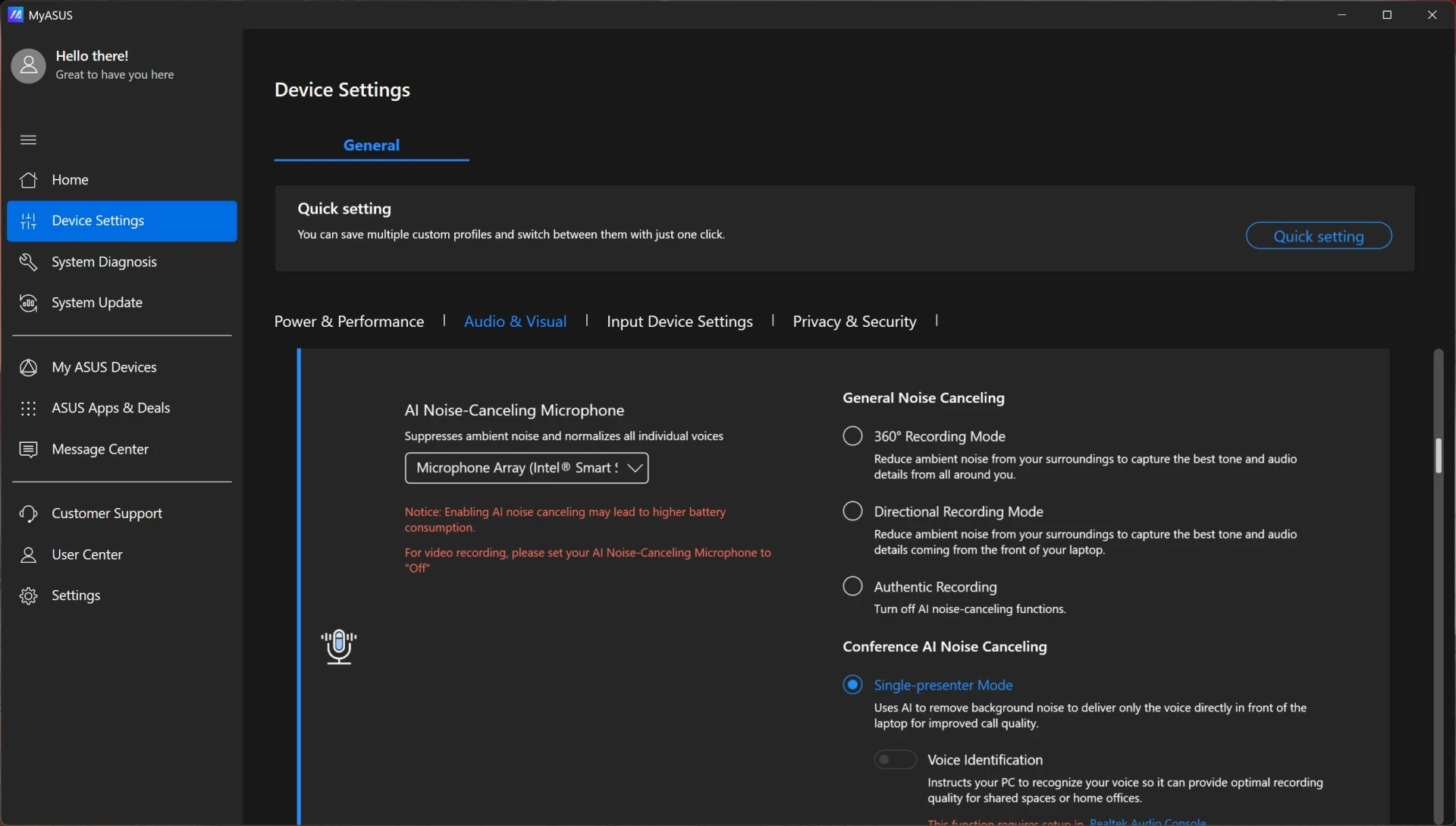Click the hamburger menu icon
1456x826 pixels.
28,140
